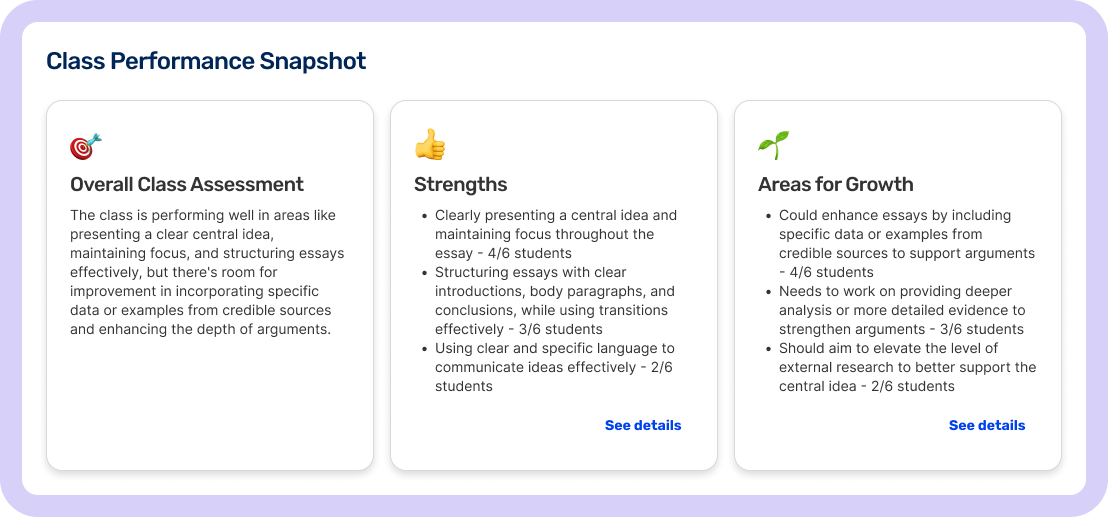Click the thumbs-up icon above Strengths

[x=430, y=145]
